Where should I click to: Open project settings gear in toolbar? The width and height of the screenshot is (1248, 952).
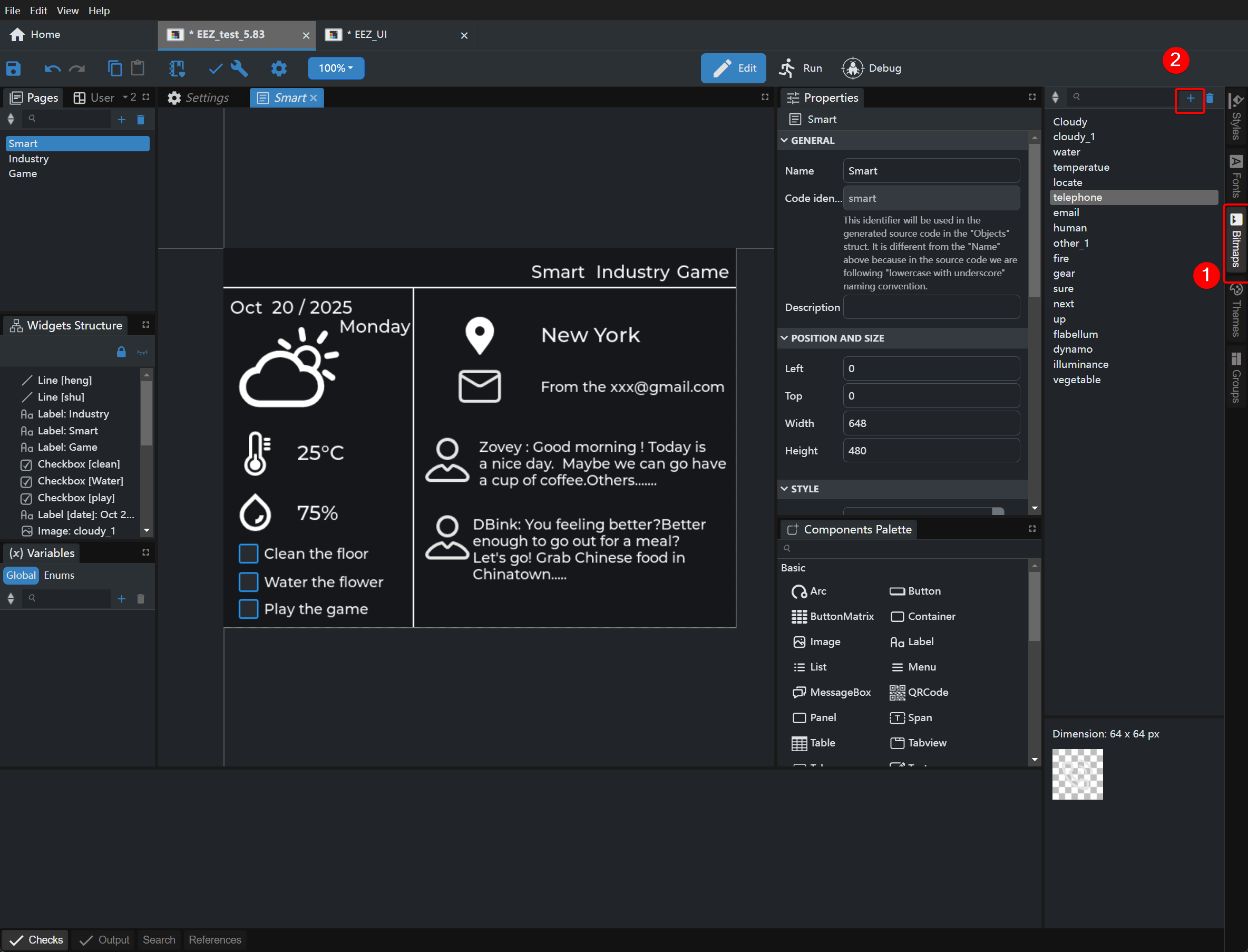pyautogui.click(x=279, y=69)
